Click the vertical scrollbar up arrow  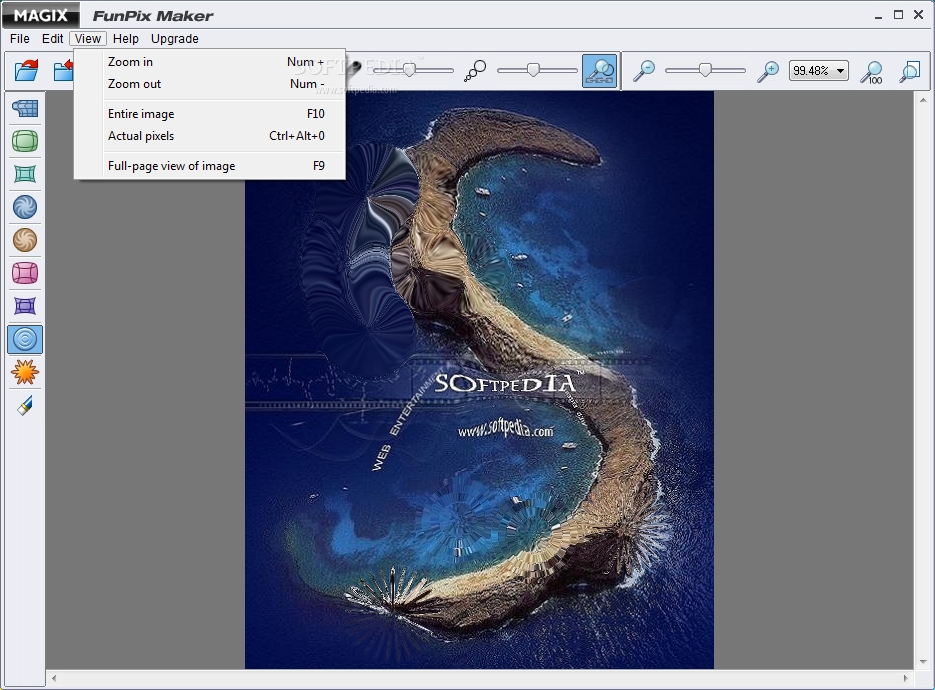pos(923,100)
